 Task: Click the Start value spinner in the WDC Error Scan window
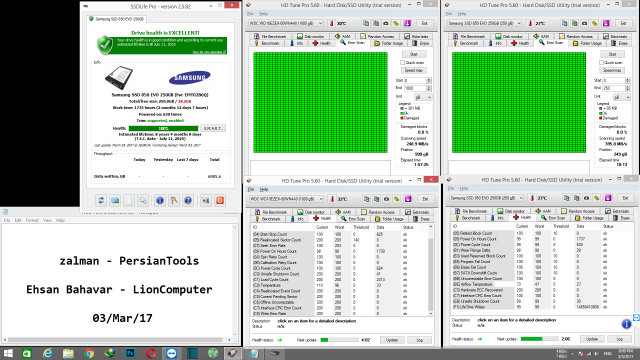click(429, 80)
